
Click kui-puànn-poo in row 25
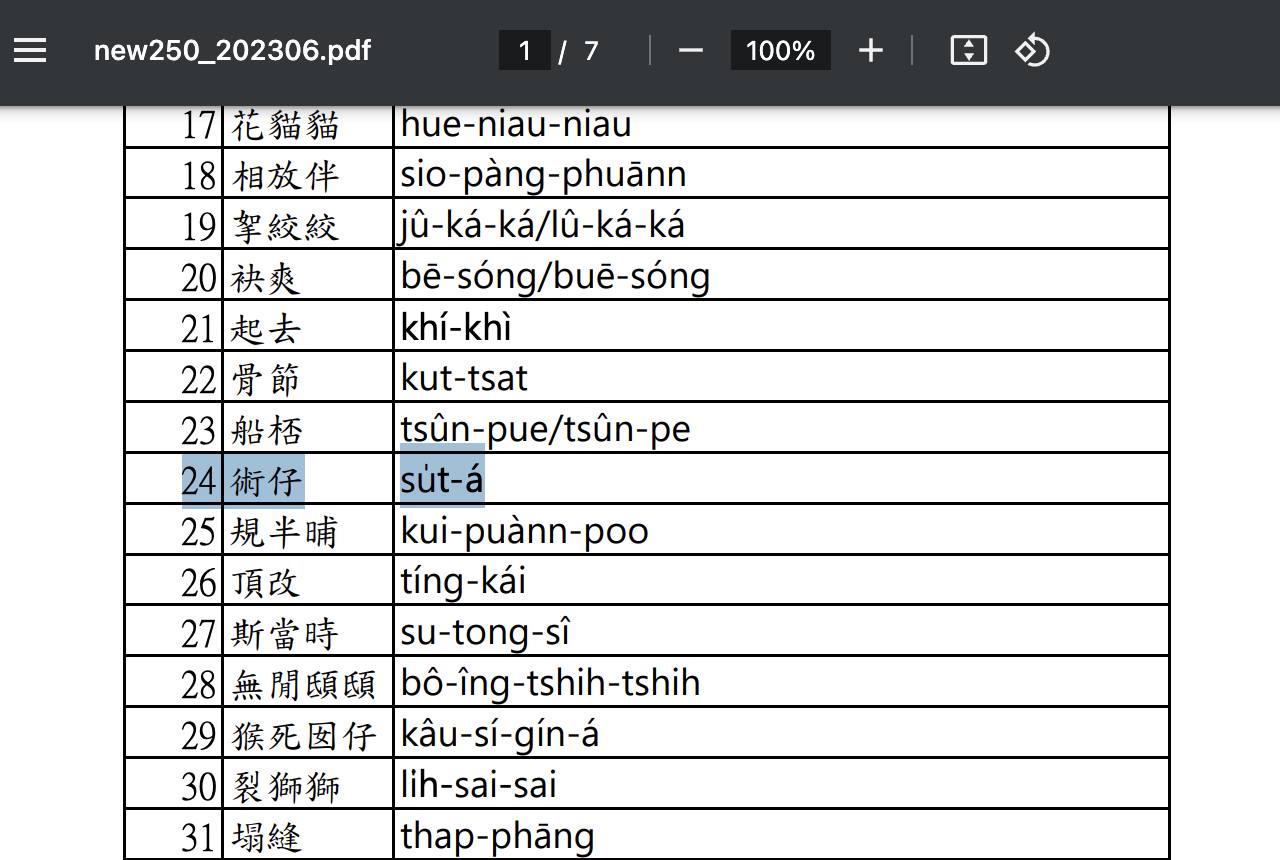click(524, 531)
